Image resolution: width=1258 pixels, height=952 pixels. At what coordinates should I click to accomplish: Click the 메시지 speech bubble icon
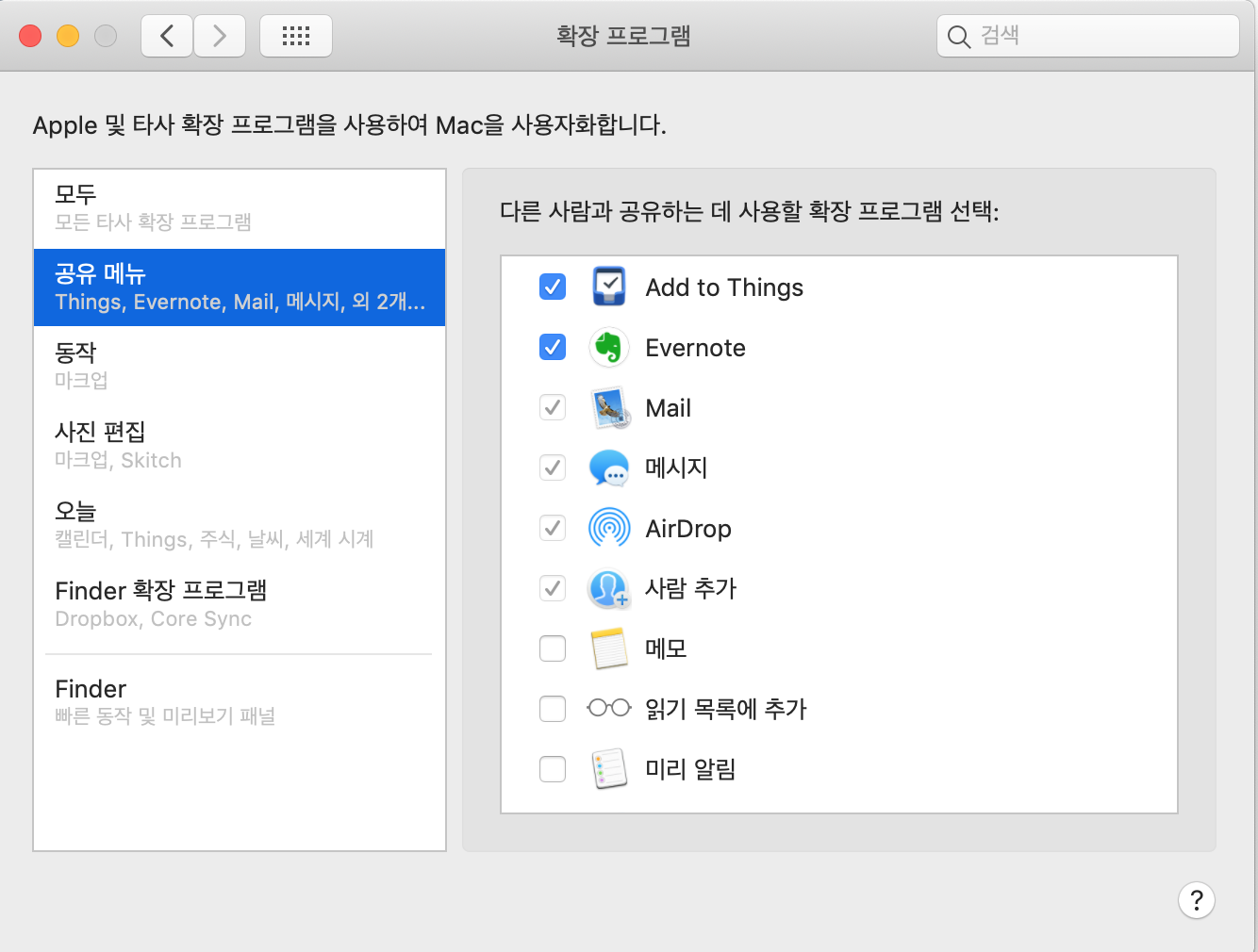(609, 468)
